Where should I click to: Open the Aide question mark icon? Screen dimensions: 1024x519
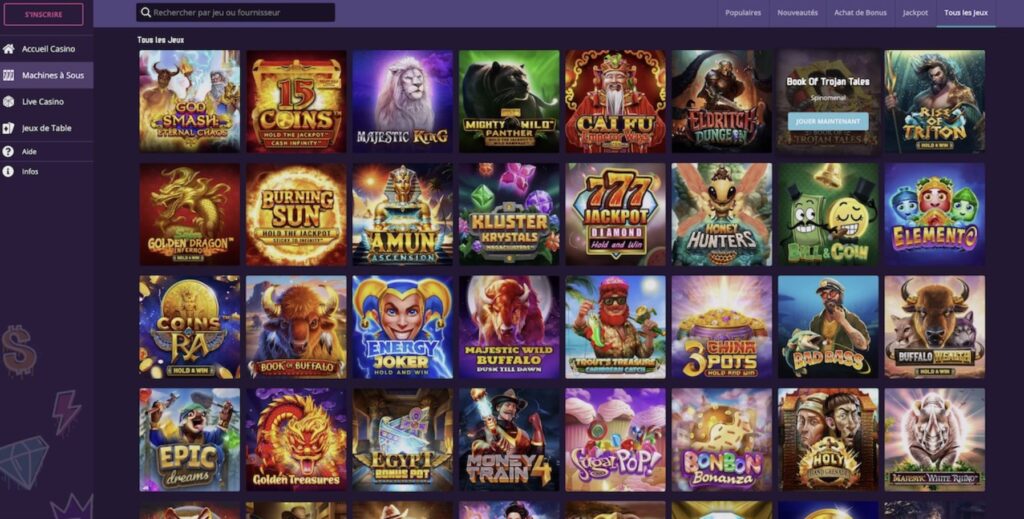click(8, 151)
